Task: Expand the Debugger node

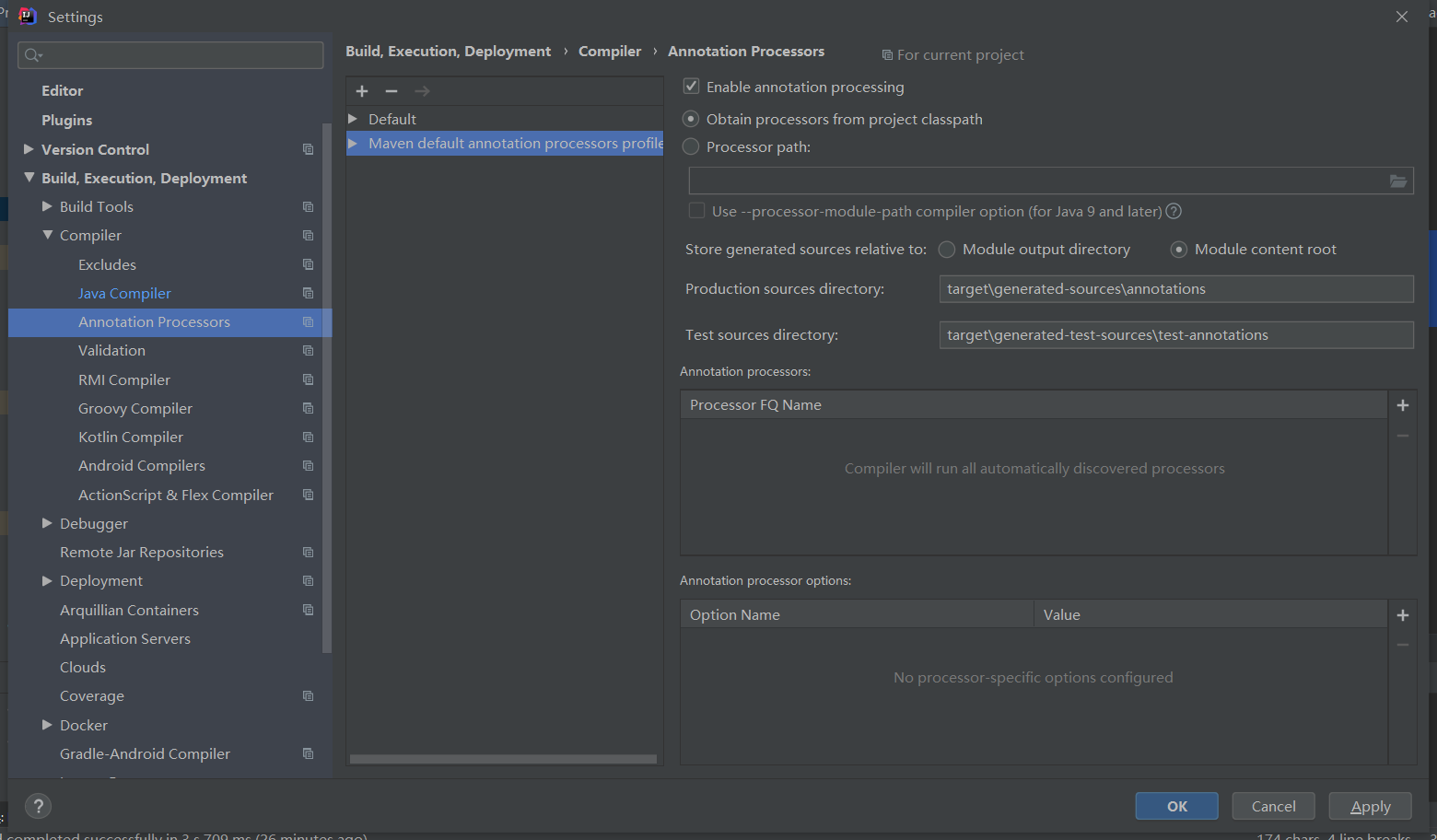Action: click(47, 523)
